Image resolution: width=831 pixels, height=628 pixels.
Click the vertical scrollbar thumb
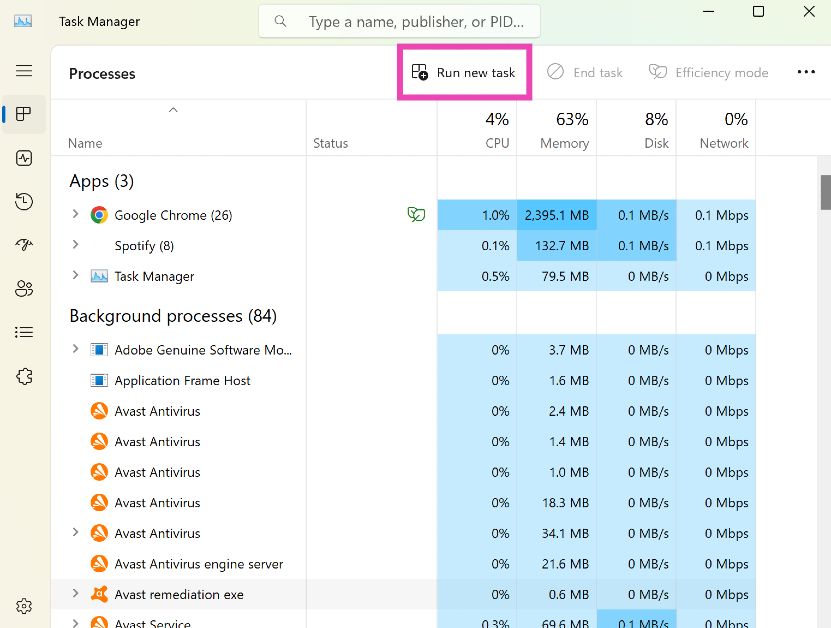click(x=825, y=192)
